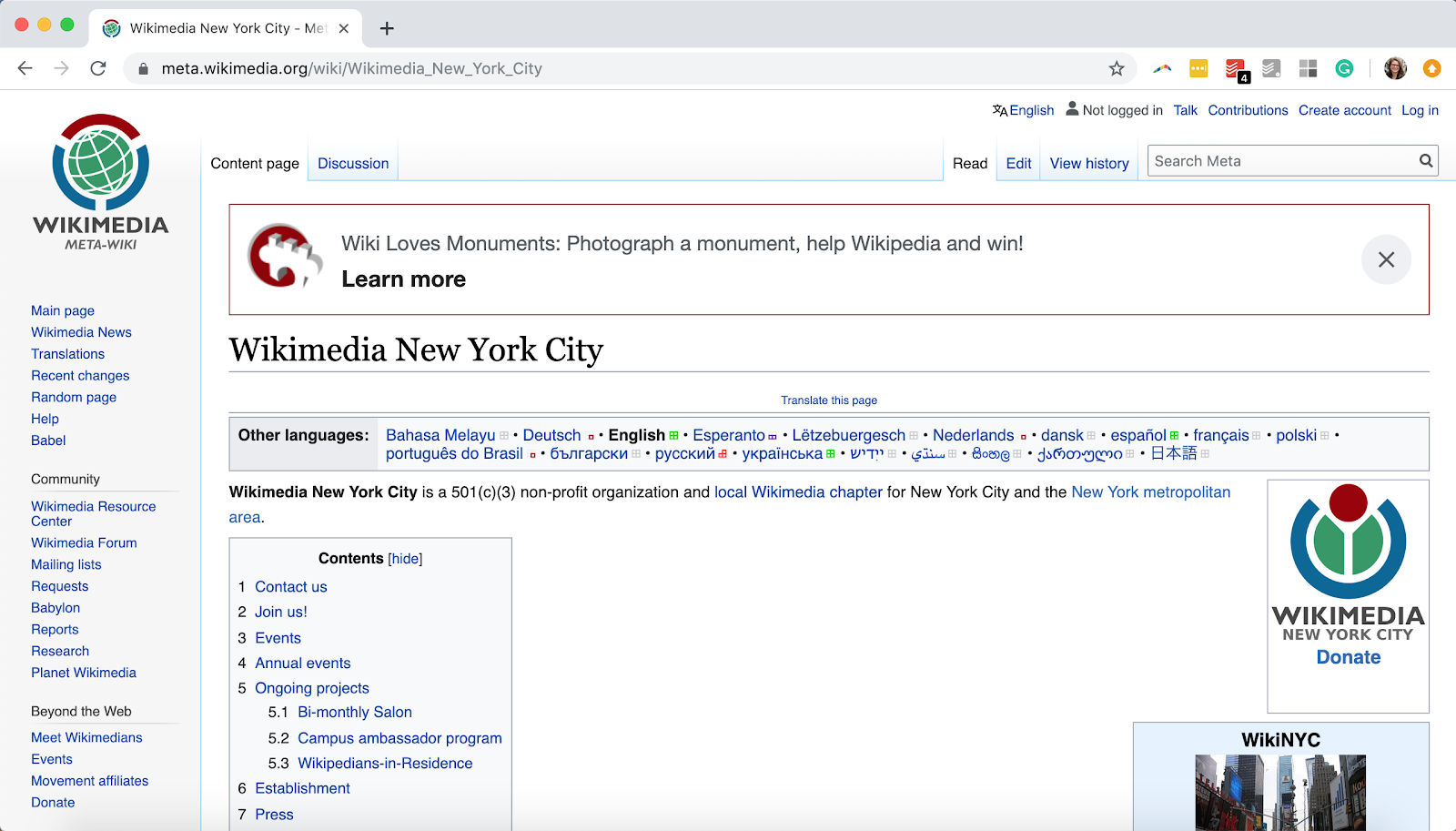Click the yellow extension icon in toolbar
Screen dimensions: 1456x831
click(1198, 68)
